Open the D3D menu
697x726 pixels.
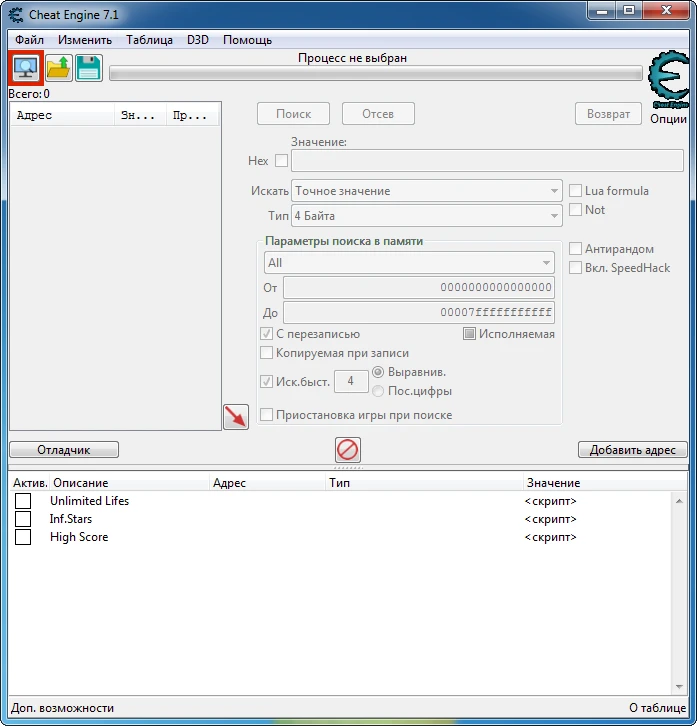198,40
